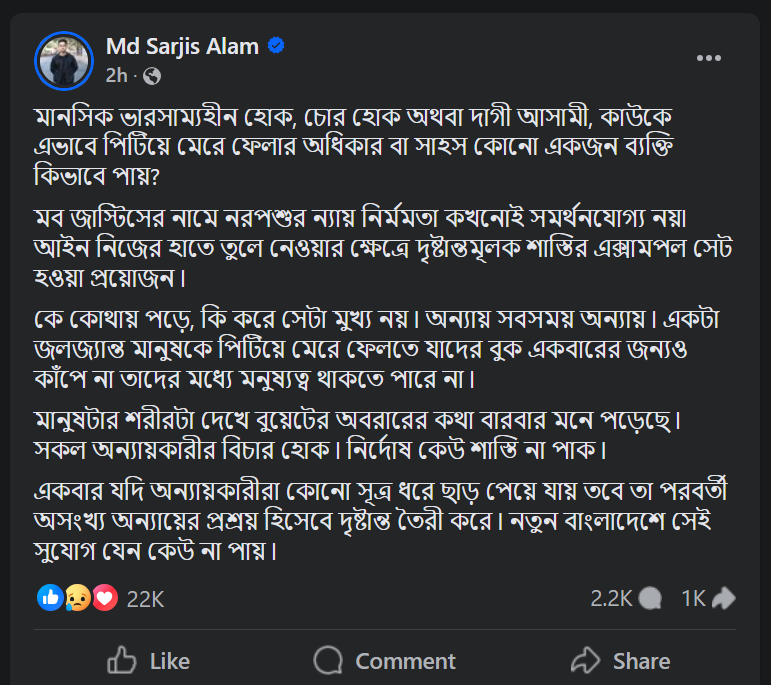Screen dimensions: 771x685
Task: Click the first paragraph of the post text
Action: pos(353,147)
